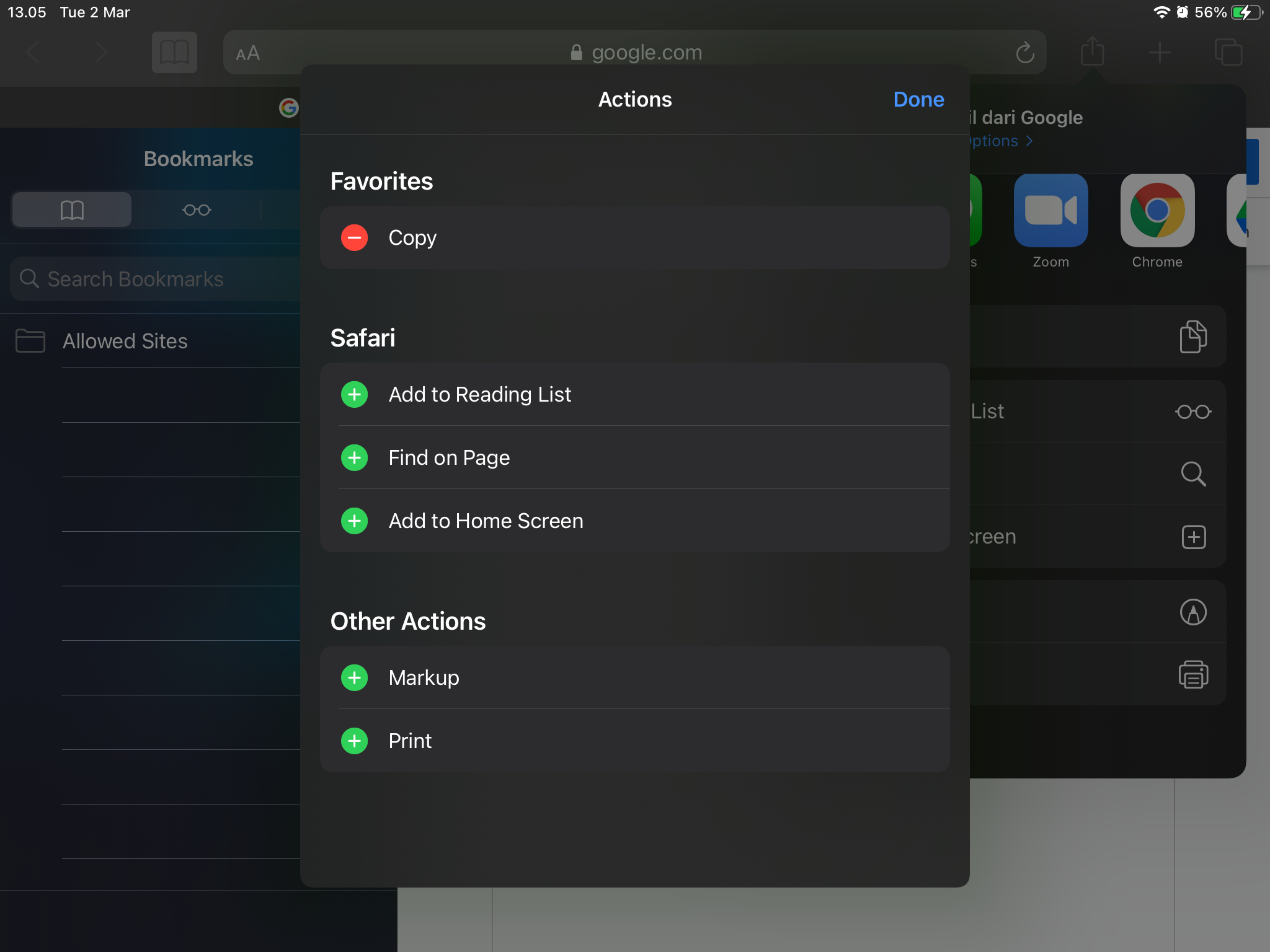Screen dimensions: 1270x952
Task: Open the Share sheet icon
Action: click(1093, 52)
